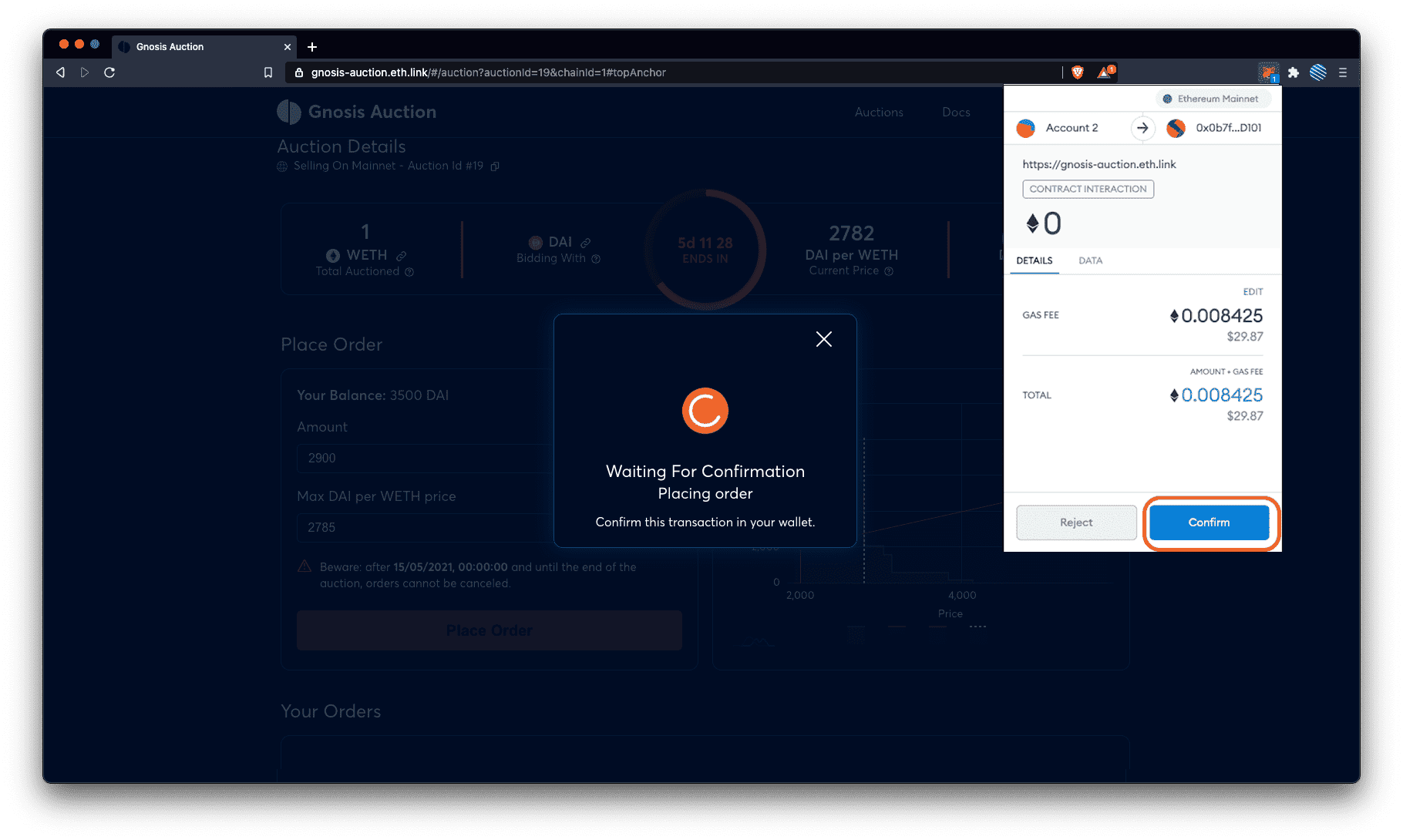
Task: Click the WETH token logo
Action: tap(333, 256)
